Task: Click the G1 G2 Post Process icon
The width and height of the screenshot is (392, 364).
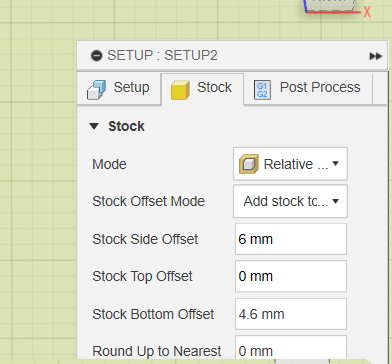Action: tap(262, 90)
